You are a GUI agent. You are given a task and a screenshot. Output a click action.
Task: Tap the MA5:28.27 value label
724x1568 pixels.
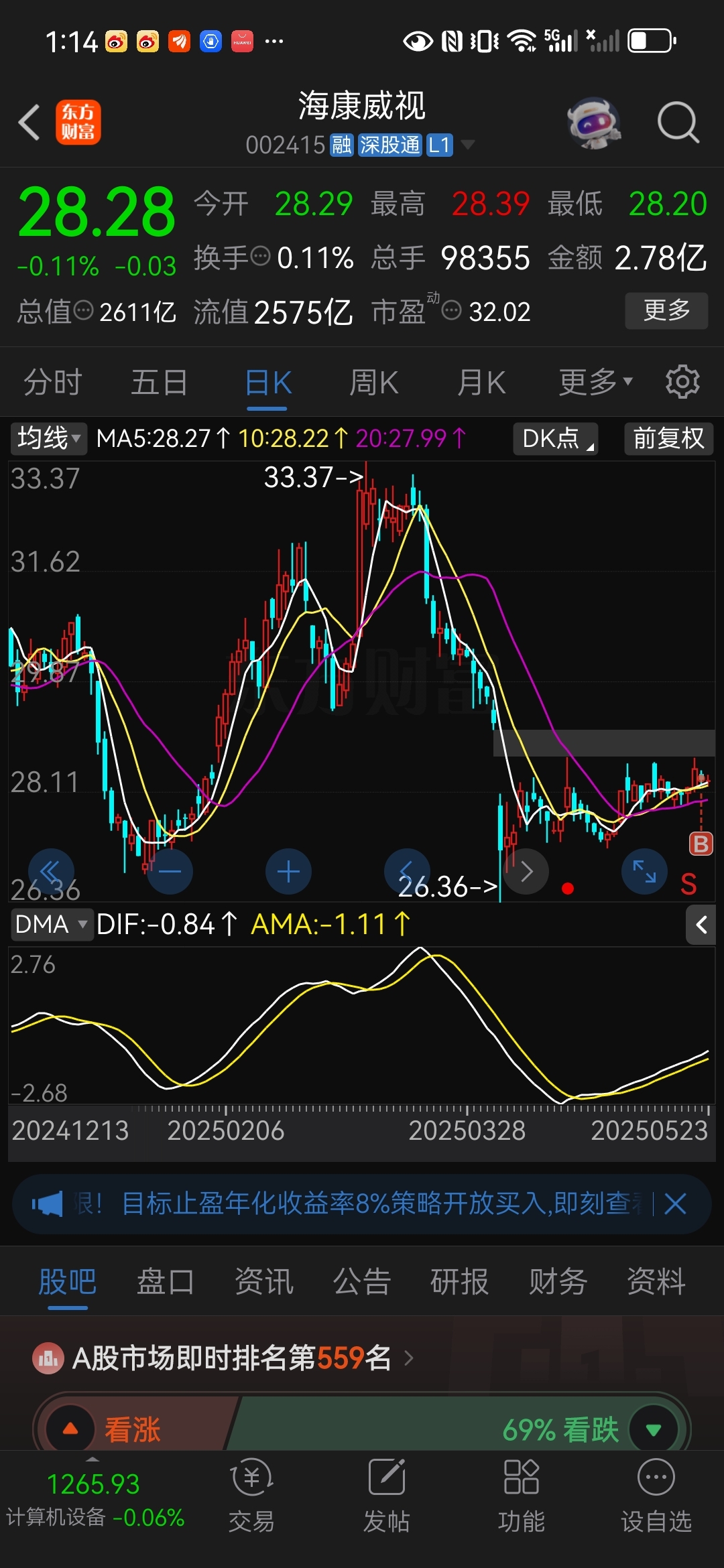[x=164, y=438]
